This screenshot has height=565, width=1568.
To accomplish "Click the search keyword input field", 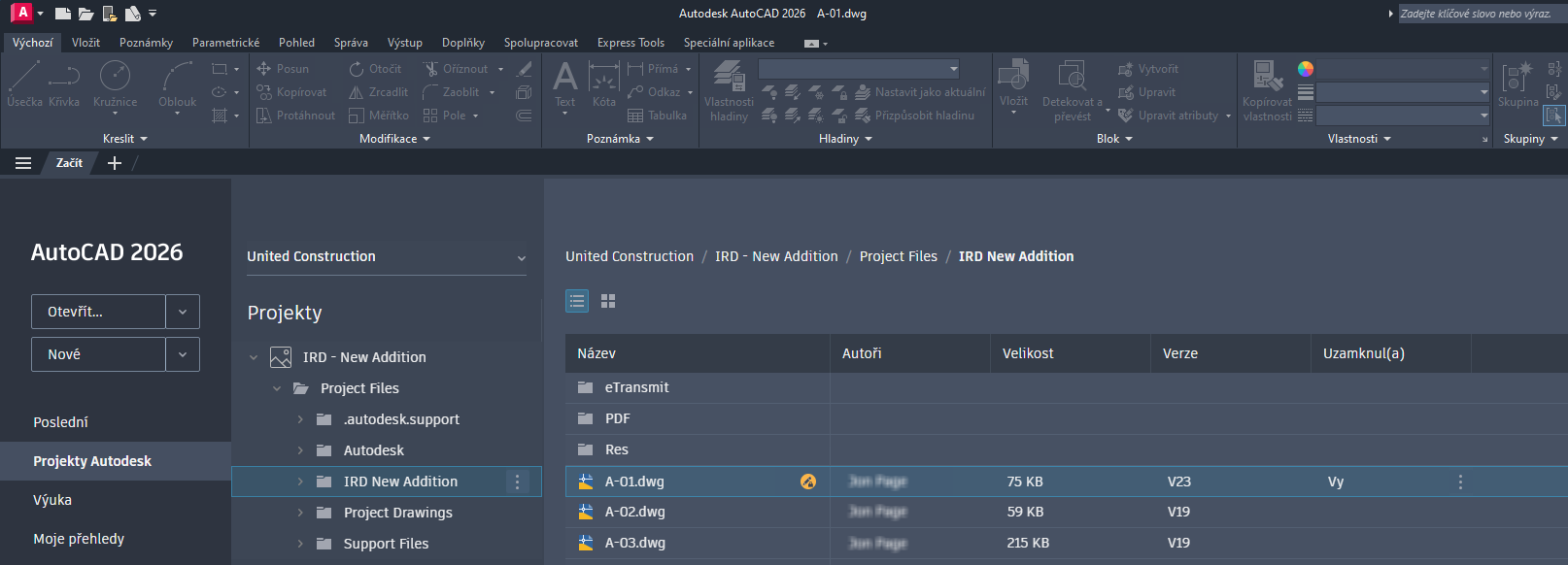I will tap(1482, 14).
